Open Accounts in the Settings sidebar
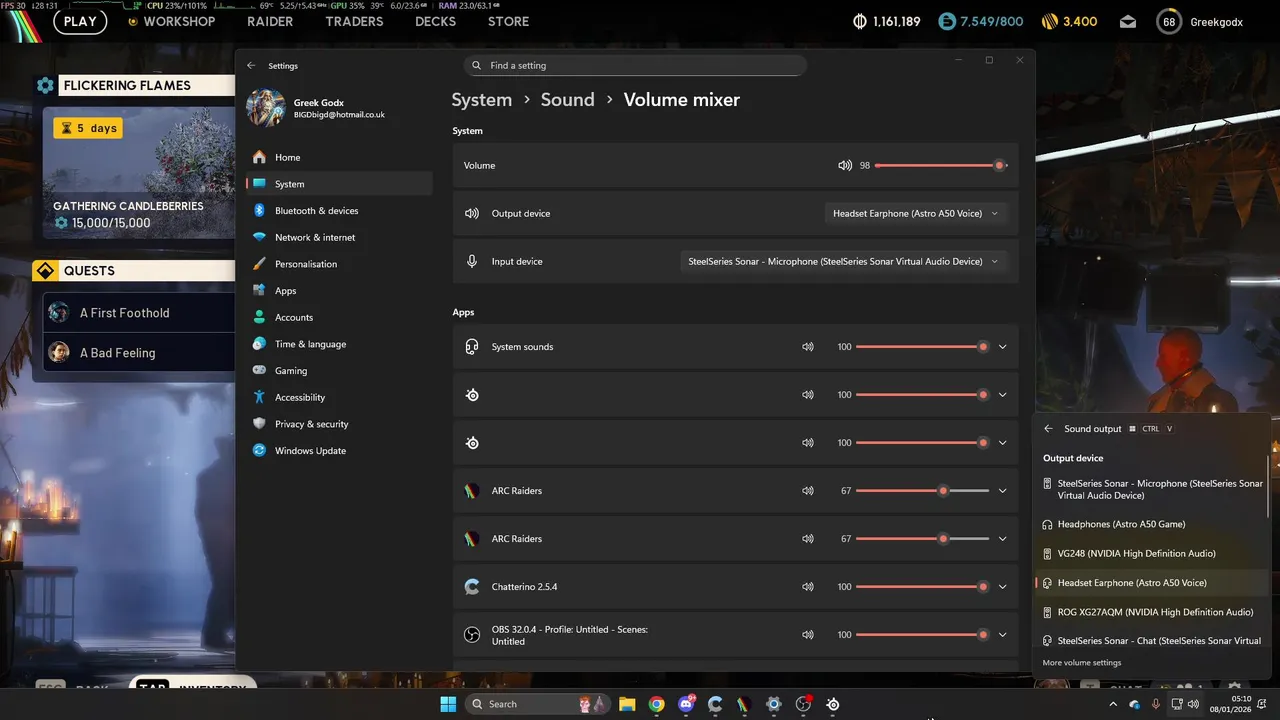The image size is (1280, 720). click(339, 317)
